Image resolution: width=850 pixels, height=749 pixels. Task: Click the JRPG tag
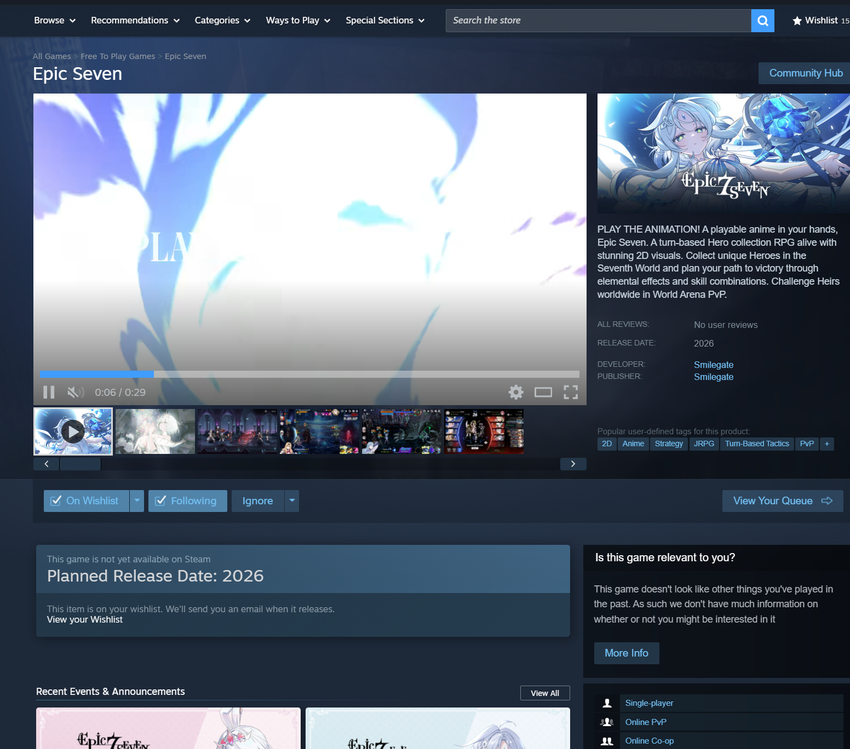click(x=704, y=444)
